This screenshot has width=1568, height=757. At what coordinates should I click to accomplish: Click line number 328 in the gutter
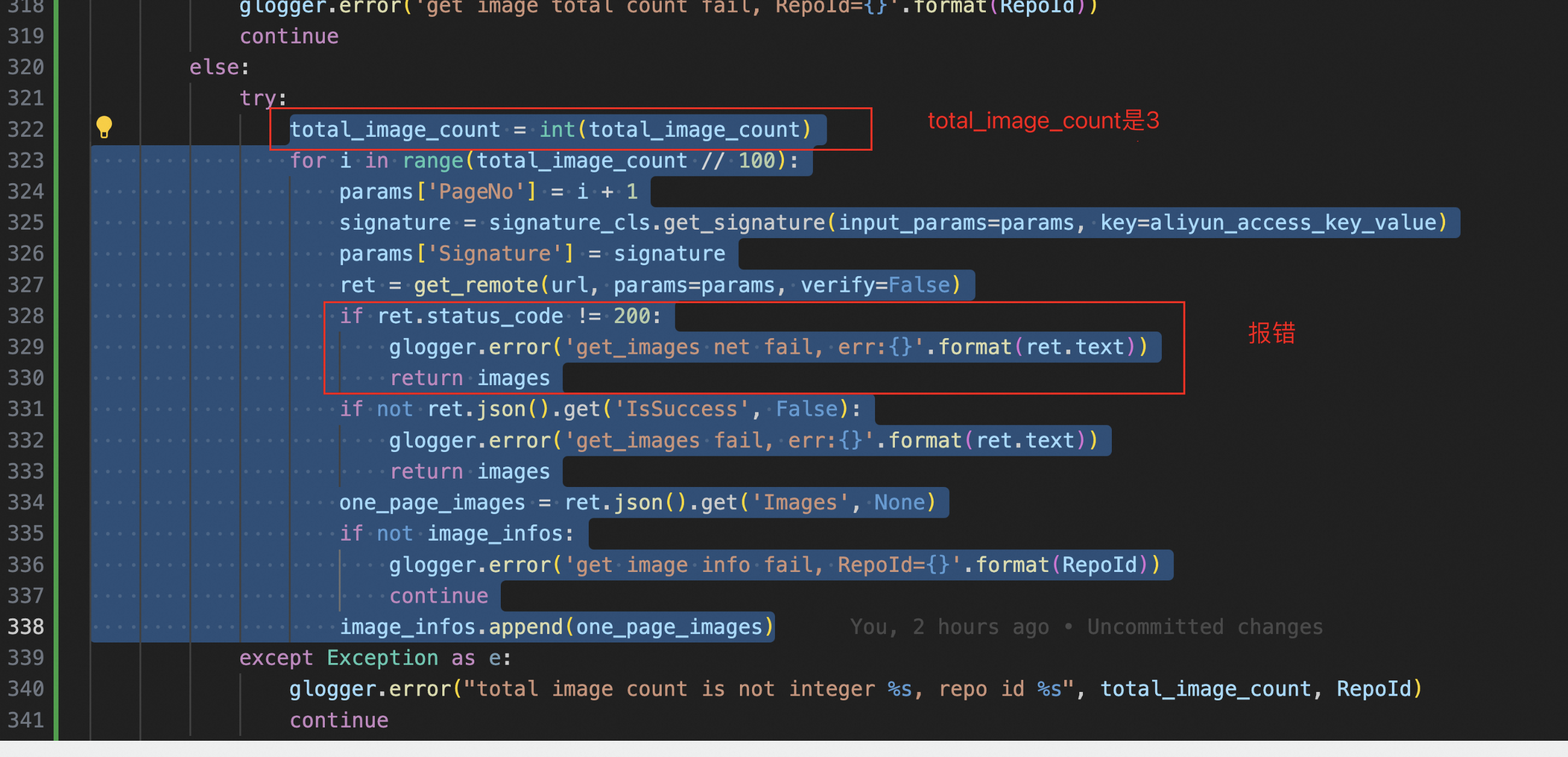pos(25,316)
